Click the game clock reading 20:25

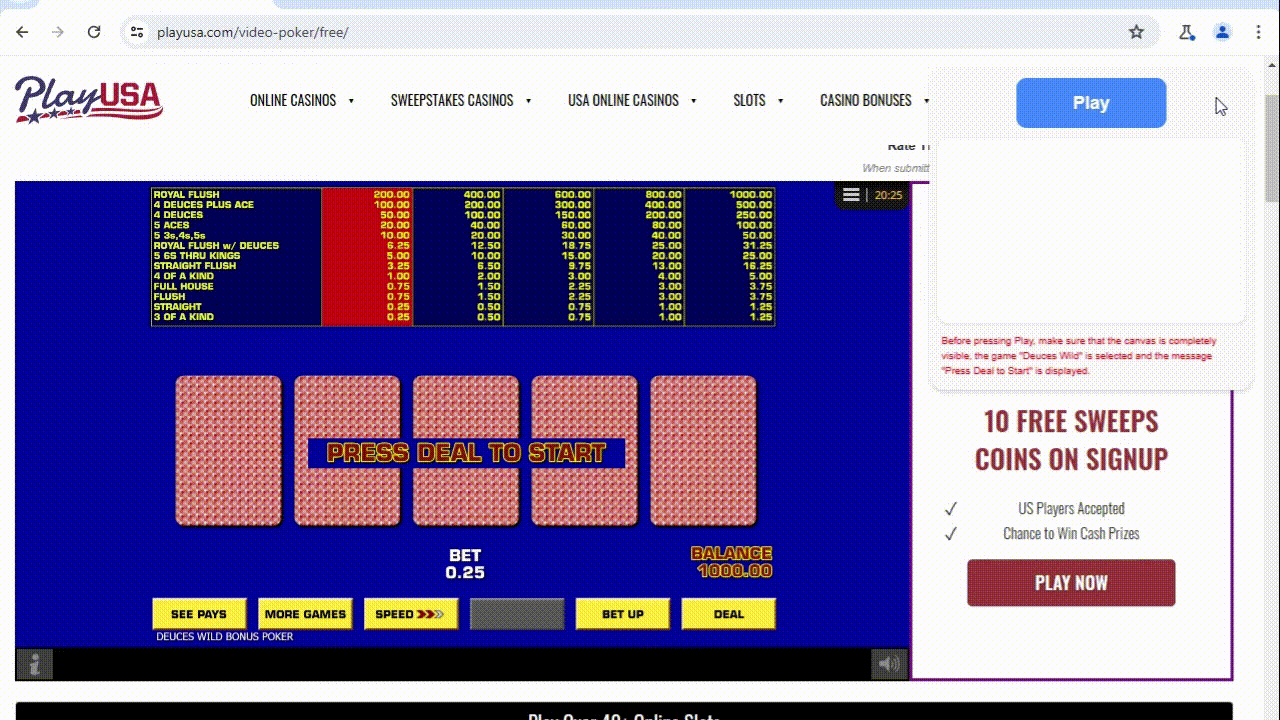[x=888, y=195]
